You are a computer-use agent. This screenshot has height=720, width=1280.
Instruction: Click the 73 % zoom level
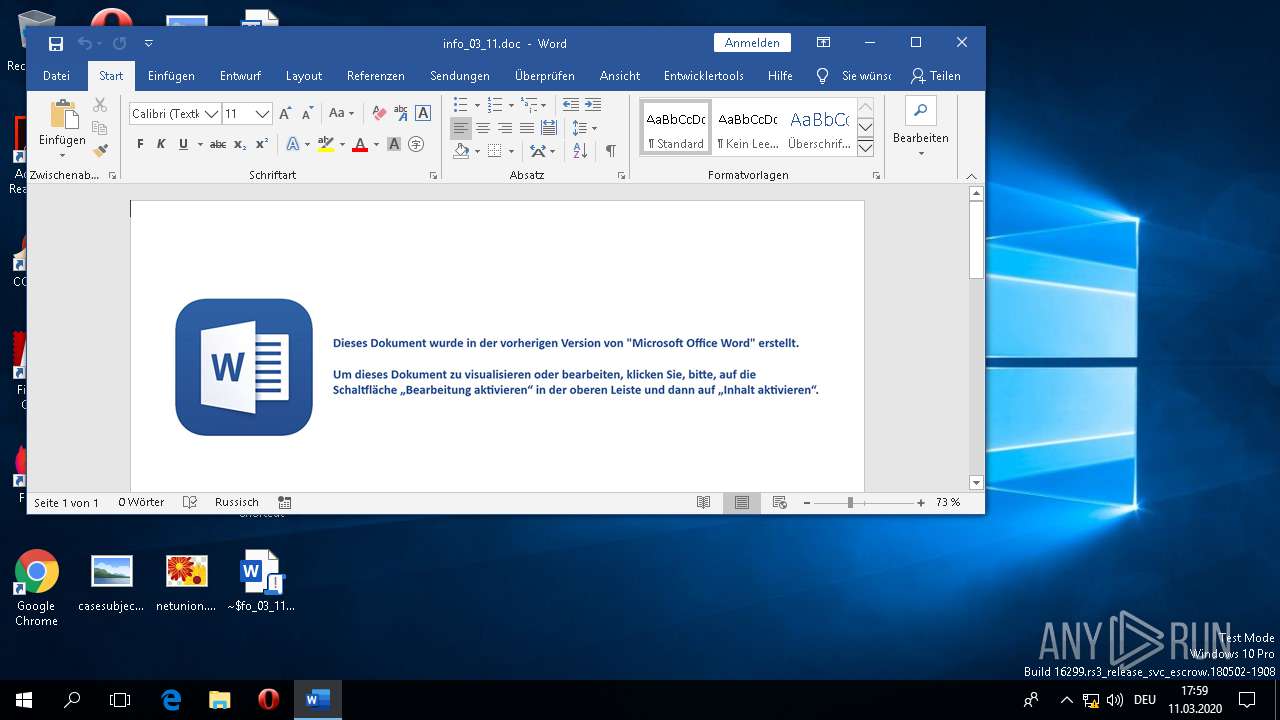click(948, 503)
